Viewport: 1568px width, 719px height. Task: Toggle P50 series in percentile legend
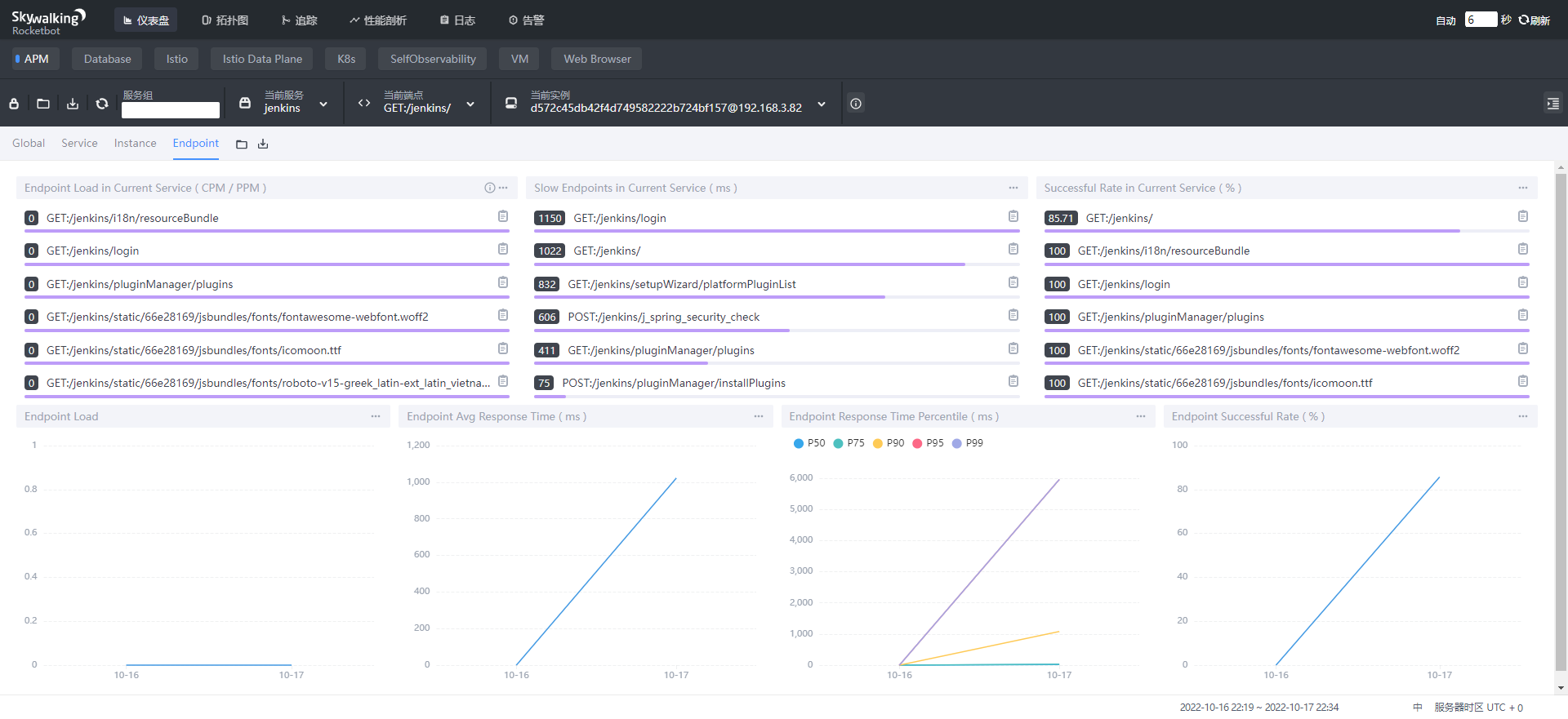pyautogui.click(x=809, y=443)
